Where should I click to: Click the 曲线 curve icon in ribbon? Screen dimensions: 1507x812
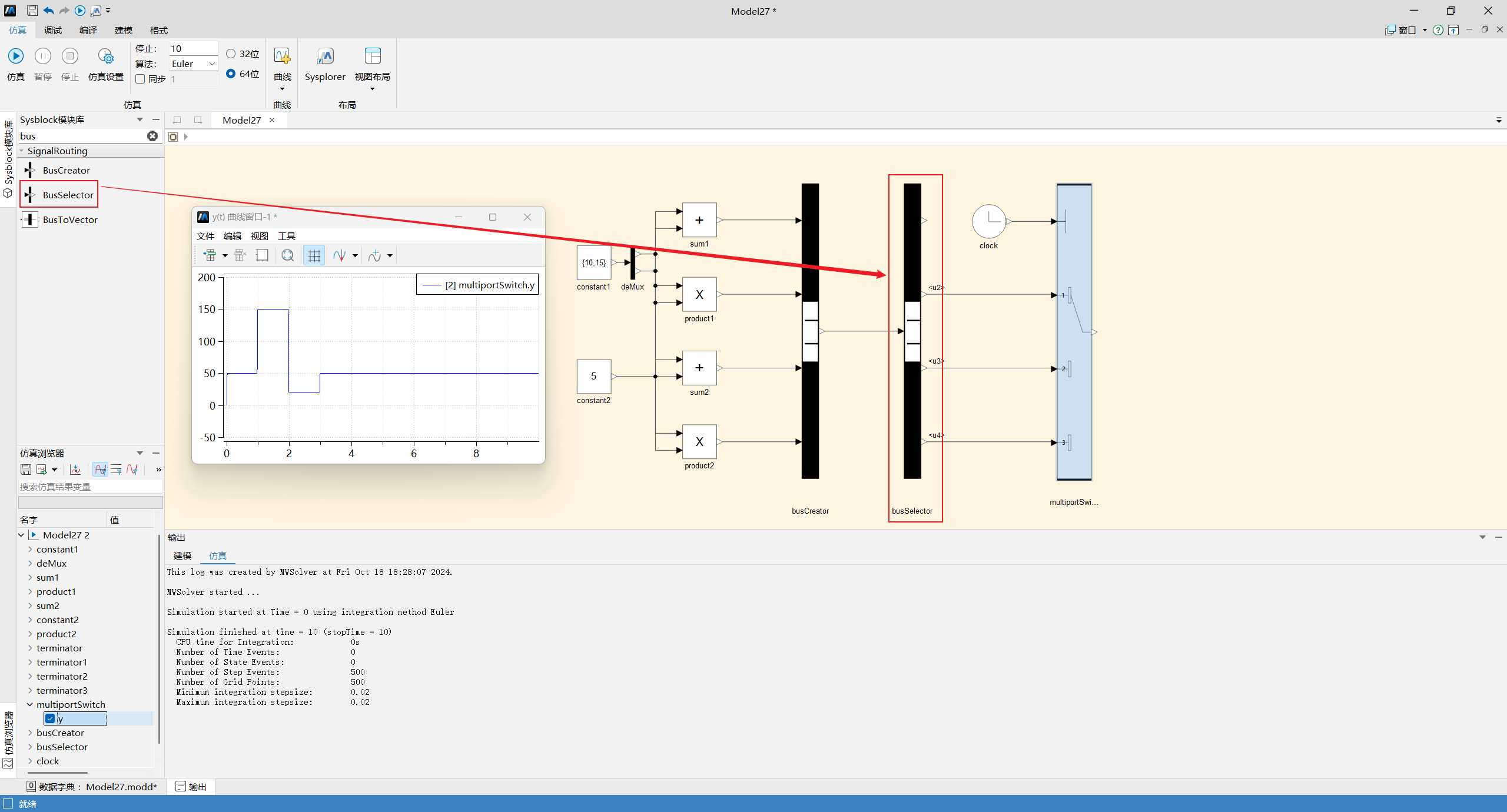tap(282, 56)
